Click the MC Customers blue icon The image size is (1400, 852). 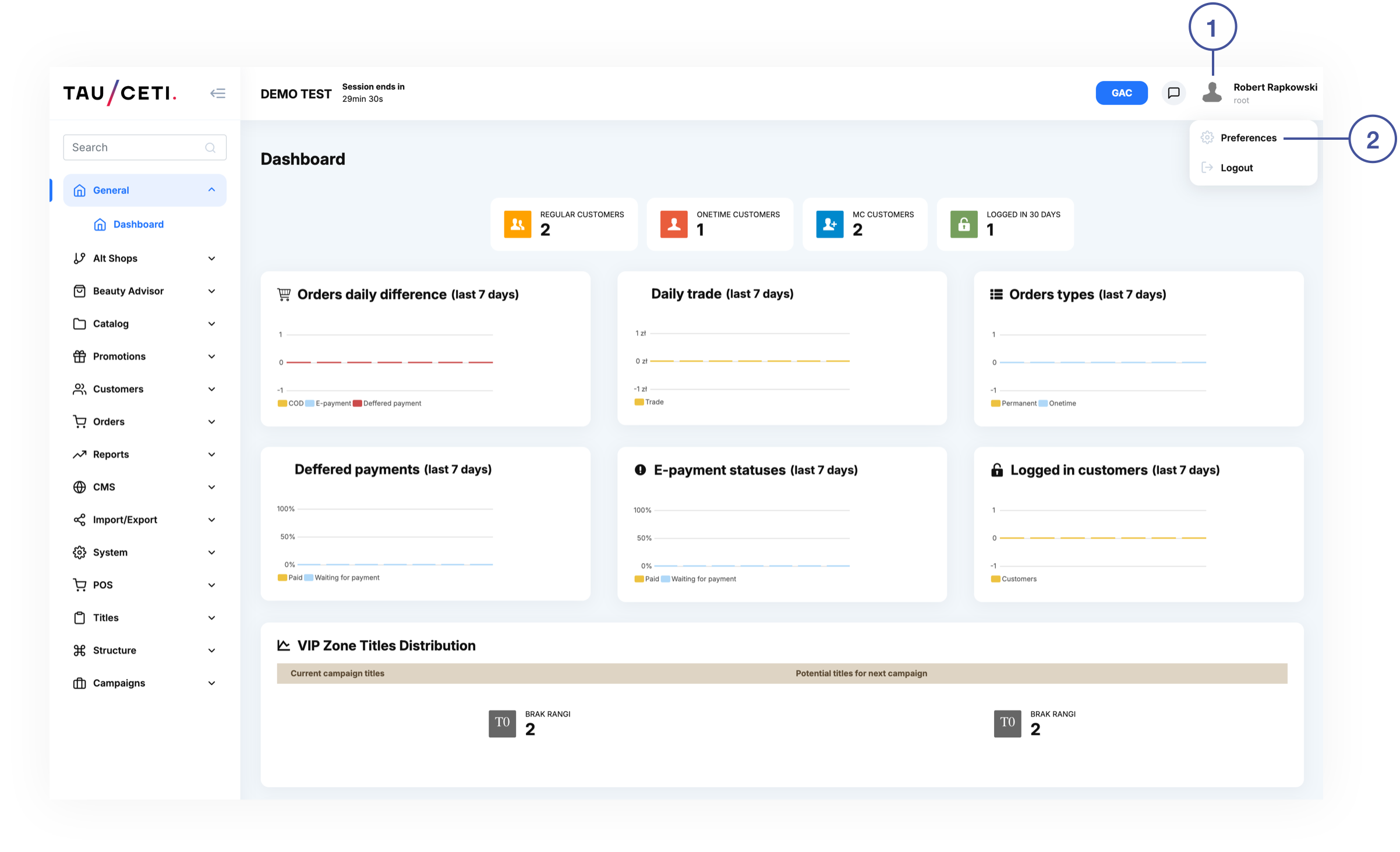pos(829,224)
